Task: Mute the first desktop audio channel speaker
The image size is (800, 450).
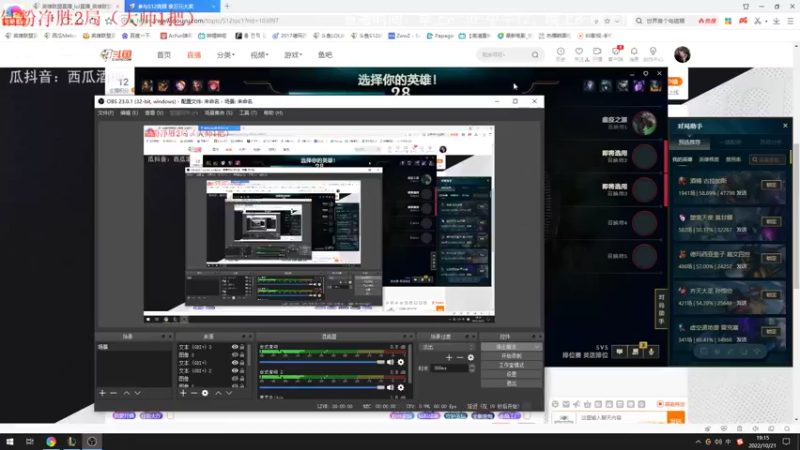Action: click(390, 362)
